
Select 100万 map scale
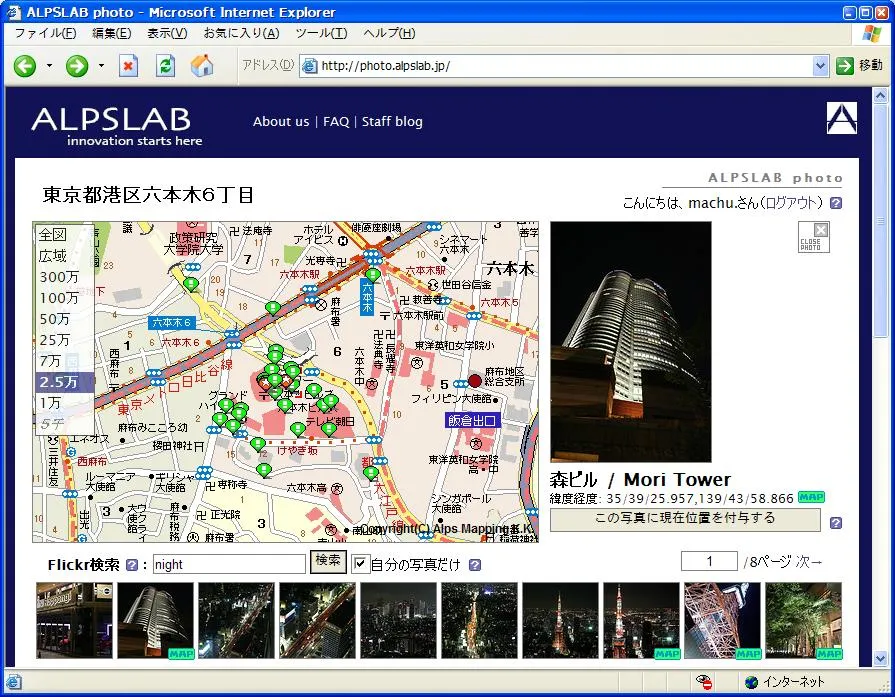(59, 298)
